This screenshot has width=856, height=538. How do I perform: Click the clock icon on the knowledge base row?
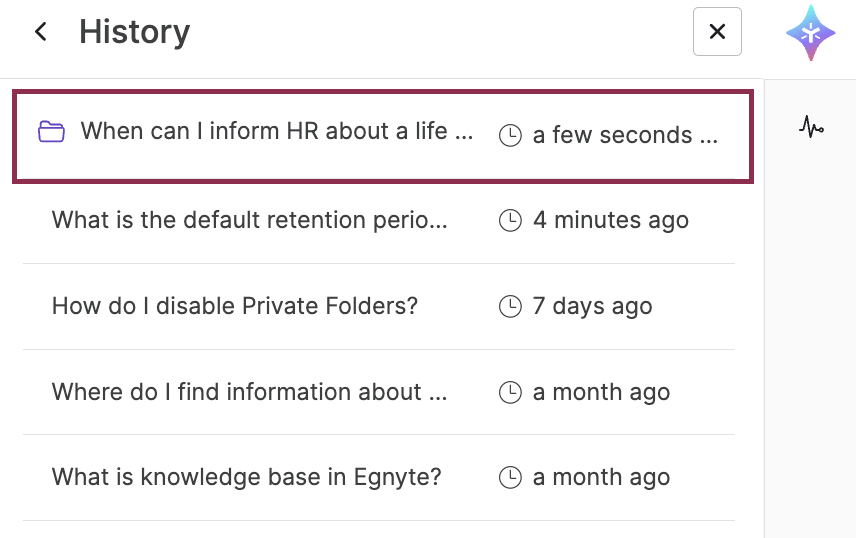tap(510, 477)
